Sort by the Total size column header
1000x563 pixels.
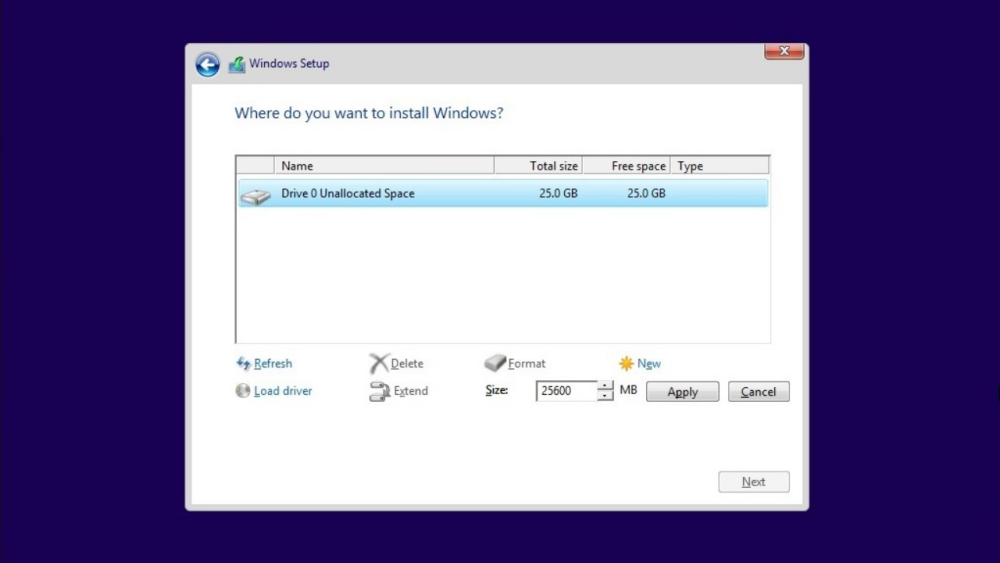click(x=538, y=166)
